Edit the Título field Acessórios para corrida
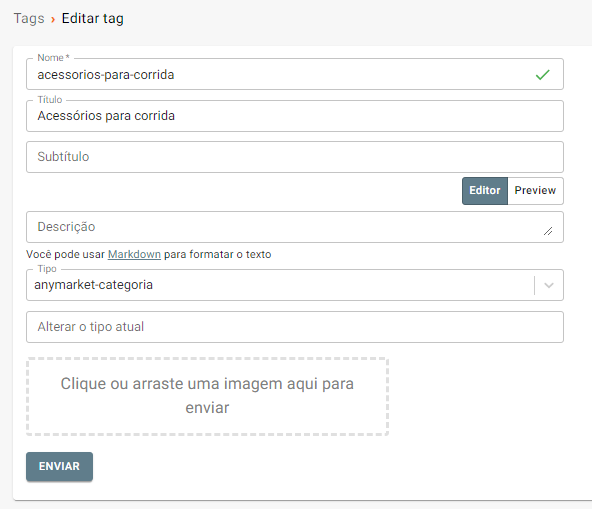 [294, 116]
